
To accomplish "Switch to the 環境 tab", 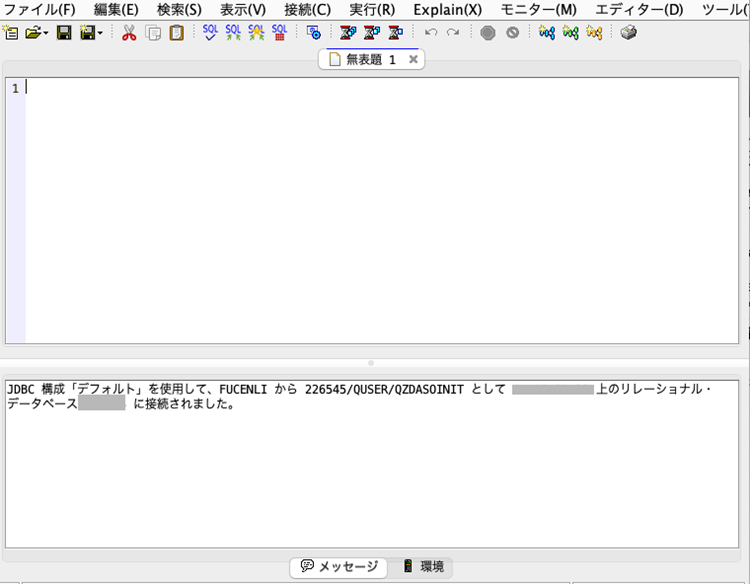I will coord(423,567).
